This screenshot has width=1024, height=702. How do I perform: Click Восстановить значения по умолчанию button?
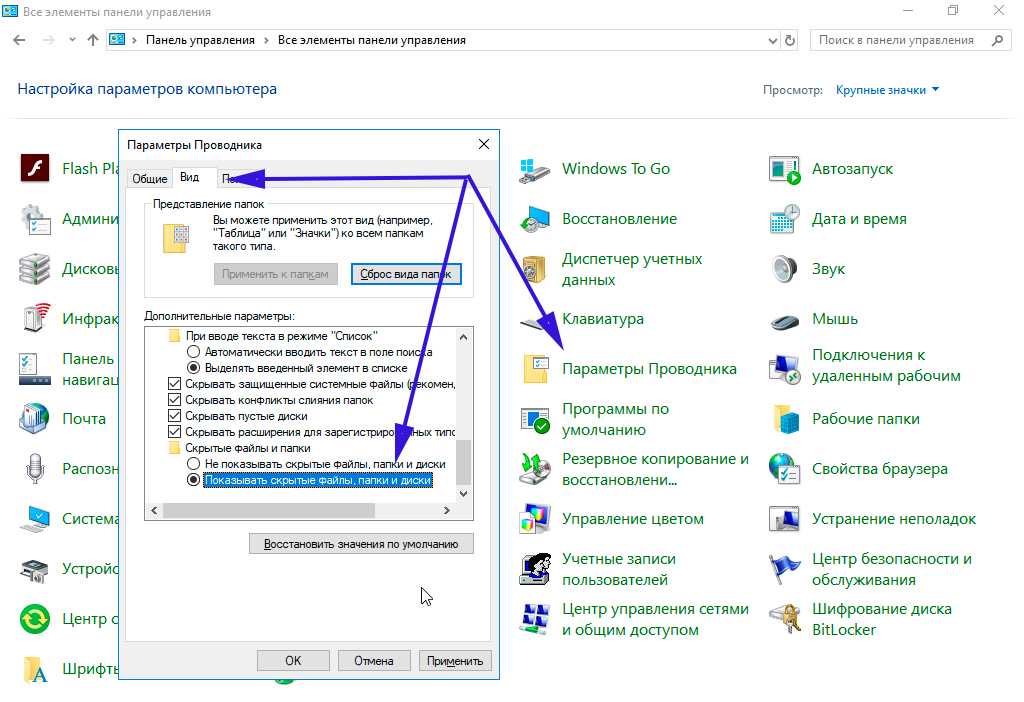pyautogui.click(x=361, y=544)
